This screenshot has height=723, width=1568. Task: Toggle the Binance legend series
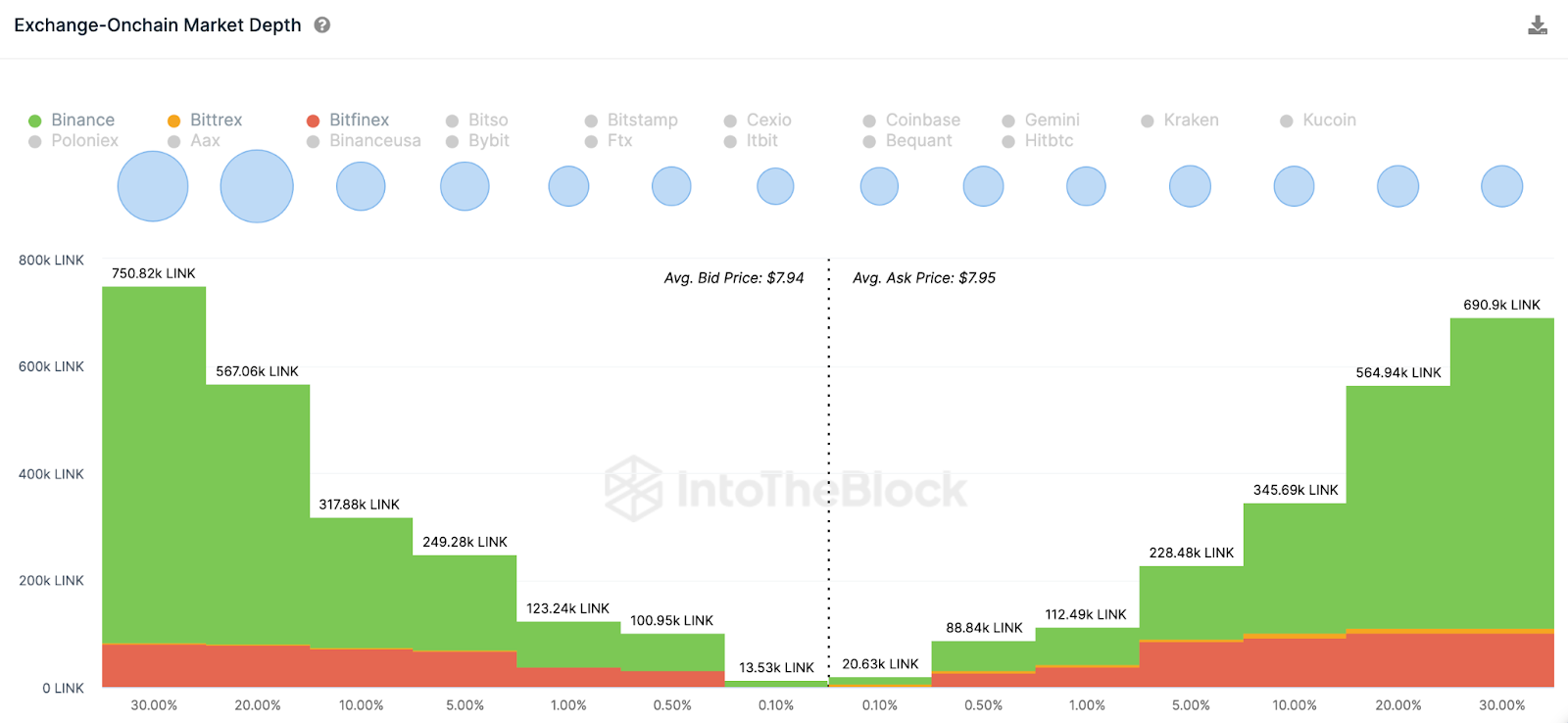point(73,120)
